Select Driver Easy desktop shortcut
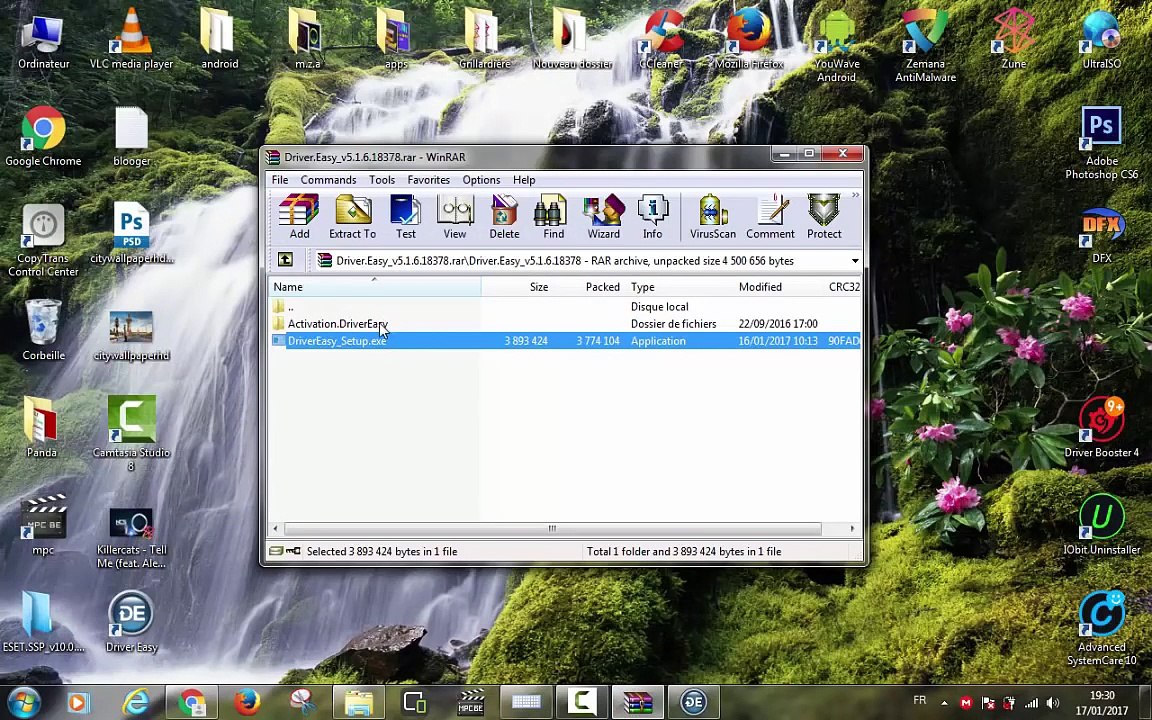The height and width of the screenshot is (720, 1152). click(132, 622)
